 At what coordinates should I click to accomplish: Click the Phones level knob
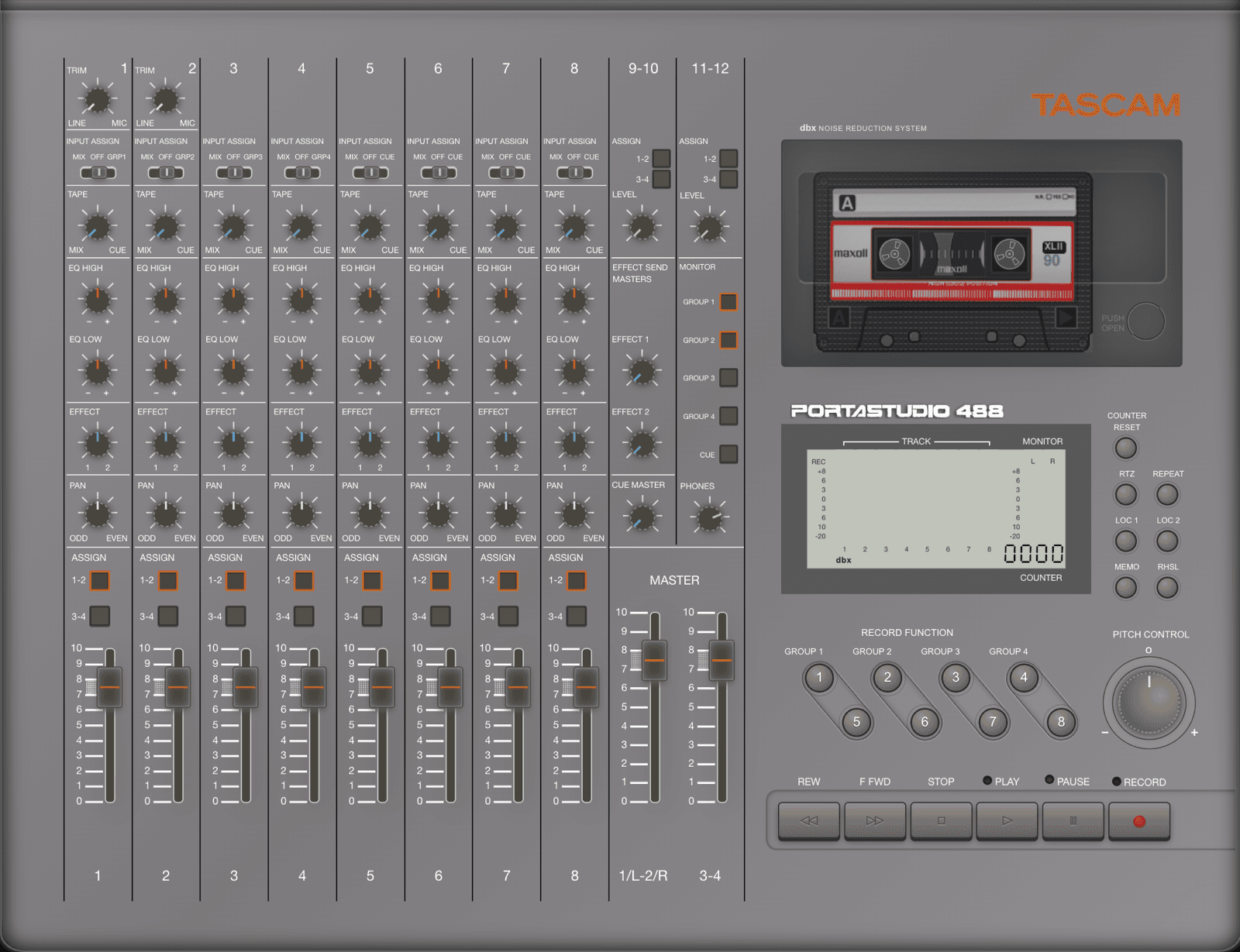tap(709, 517)
